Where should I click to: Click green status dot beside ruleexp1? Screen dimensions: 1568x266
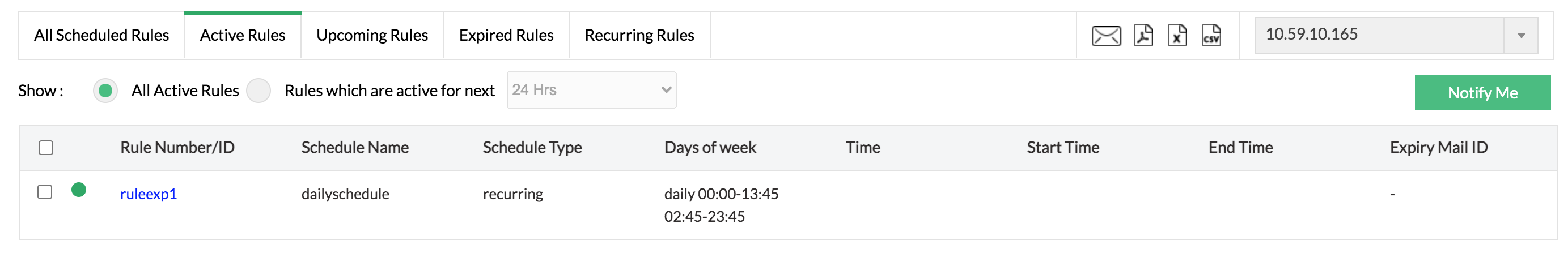(x=79, y=190)
